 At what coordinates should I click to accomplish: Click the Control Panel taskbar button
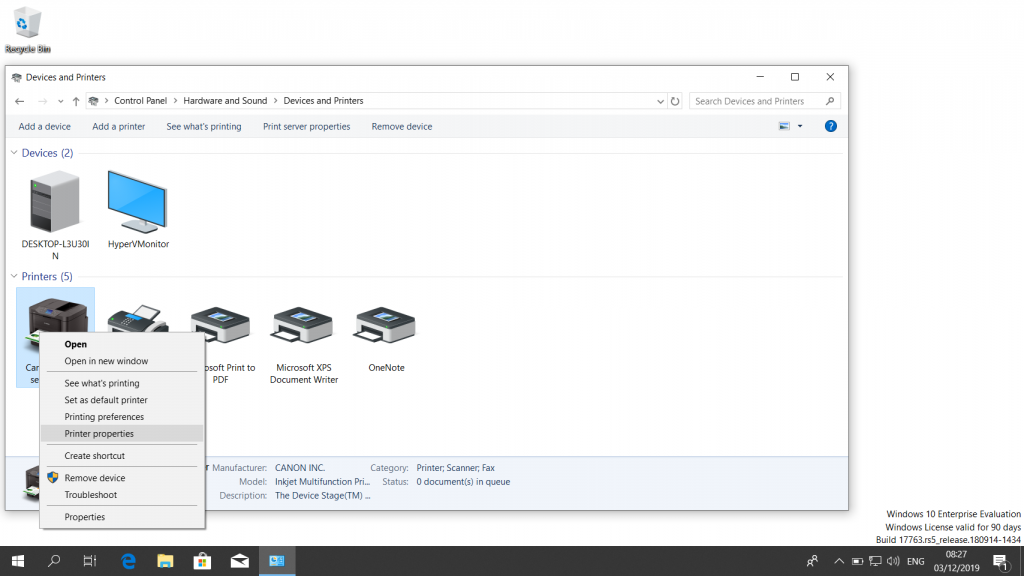[x=277, y=561]
